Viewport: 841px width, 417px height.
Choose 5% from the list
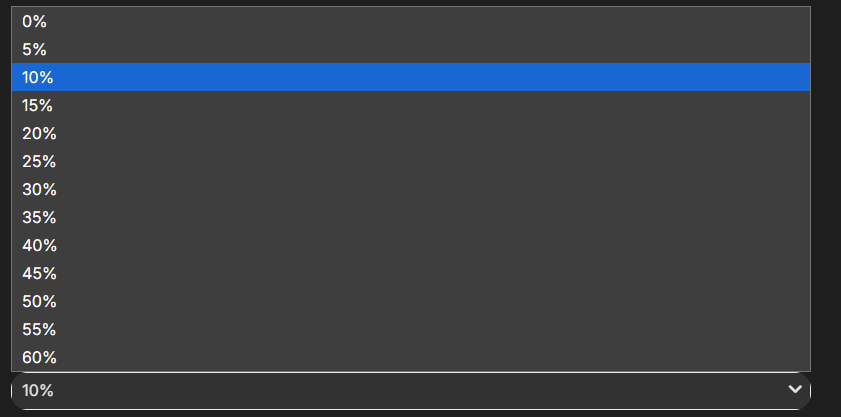point(411,49)
